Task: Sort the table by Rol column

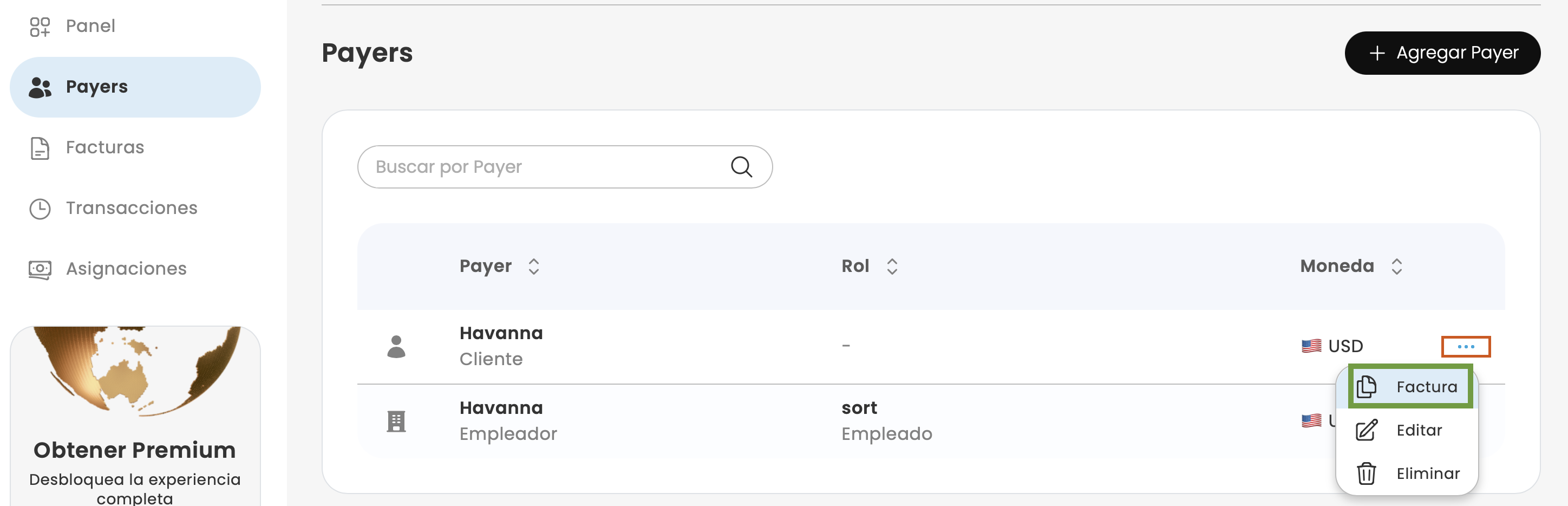Action: point(892,266)
